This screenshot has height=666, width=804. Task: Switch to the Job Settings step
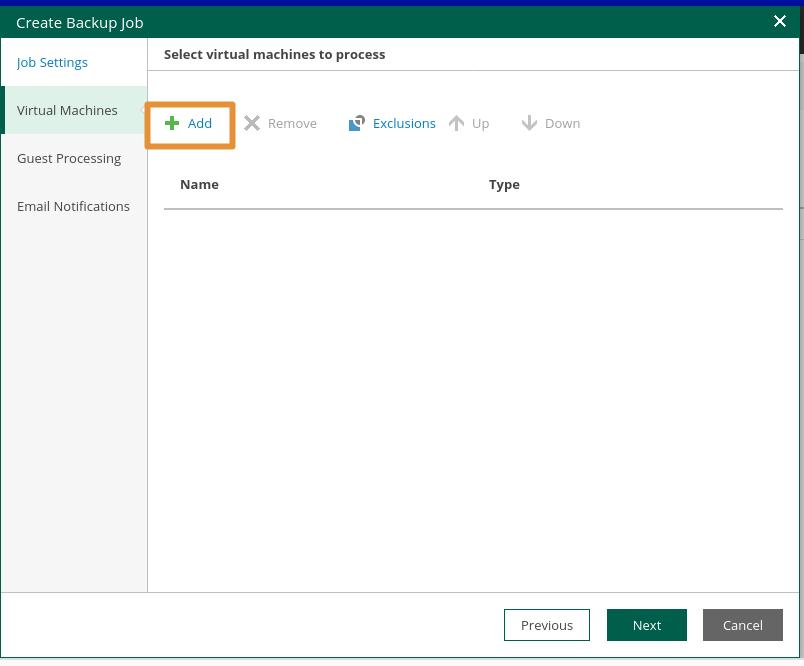pyautogui.click(x=51, y=62)
